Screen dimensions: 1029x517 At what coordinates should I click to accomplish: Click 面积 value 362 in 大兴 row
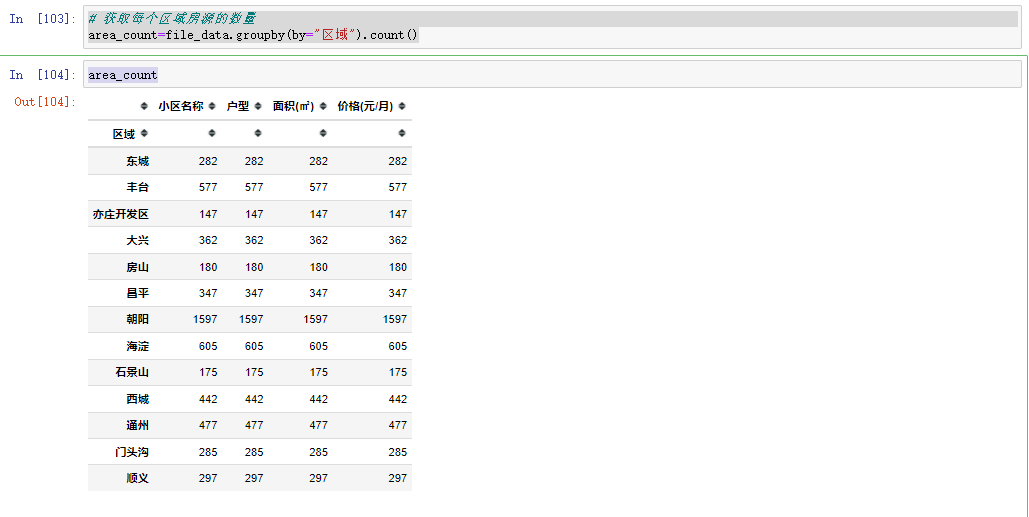[x=319, y=240]
